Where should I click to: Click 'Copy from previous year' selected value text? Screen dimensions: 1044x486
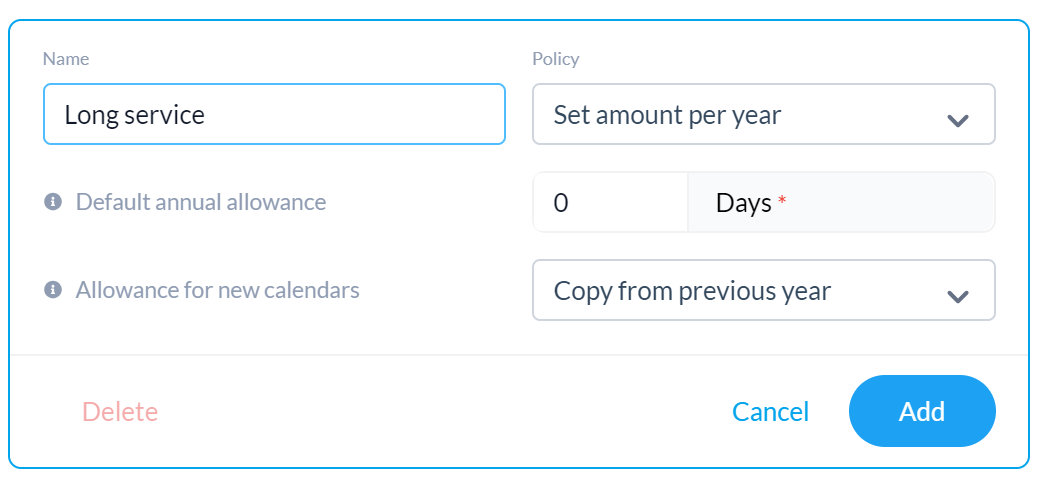(x=692, y=291)
